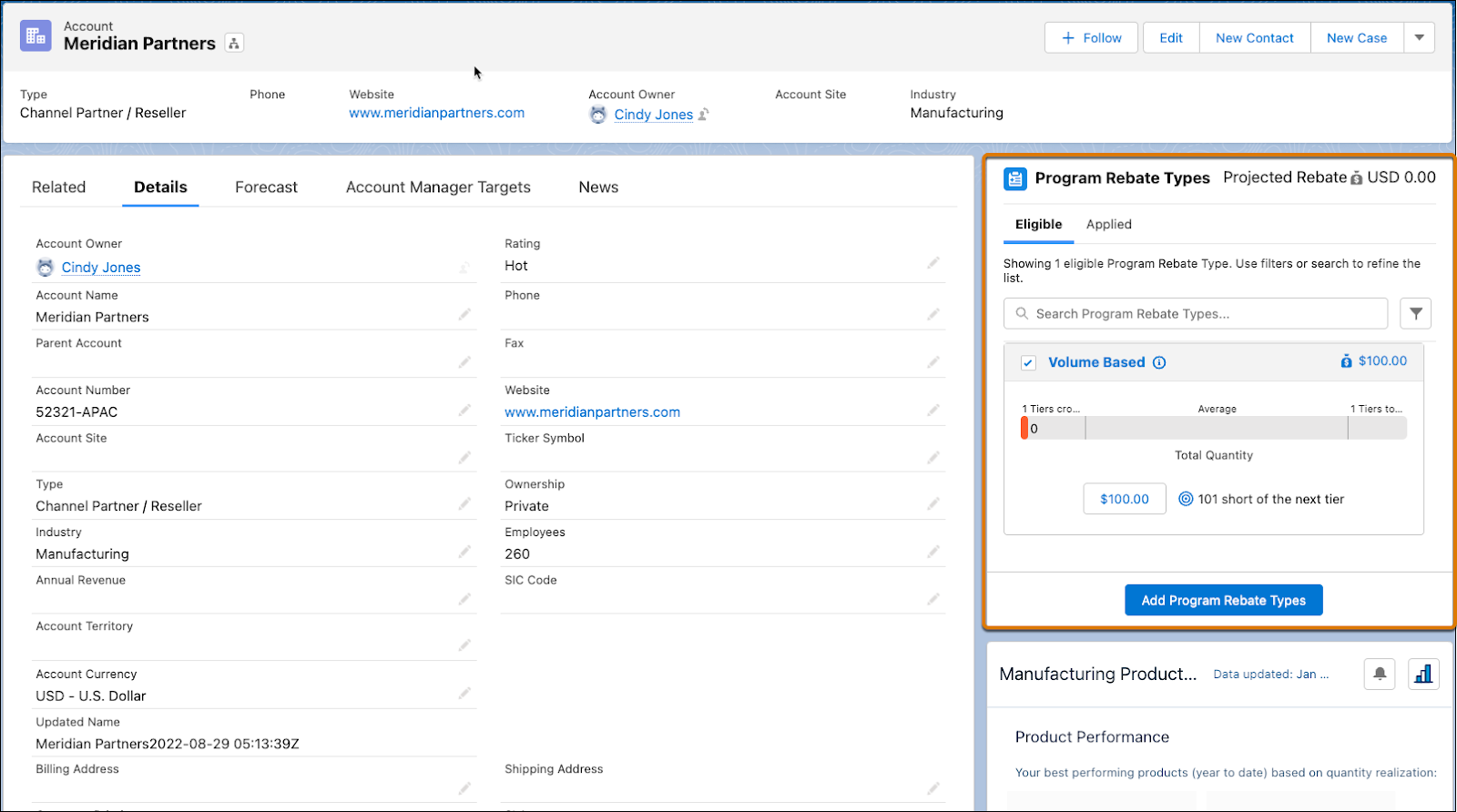This screenshot has height=812, width=1457.
Task: Click the Add Program Rebate Types button
Action: tap(1223, 600)
